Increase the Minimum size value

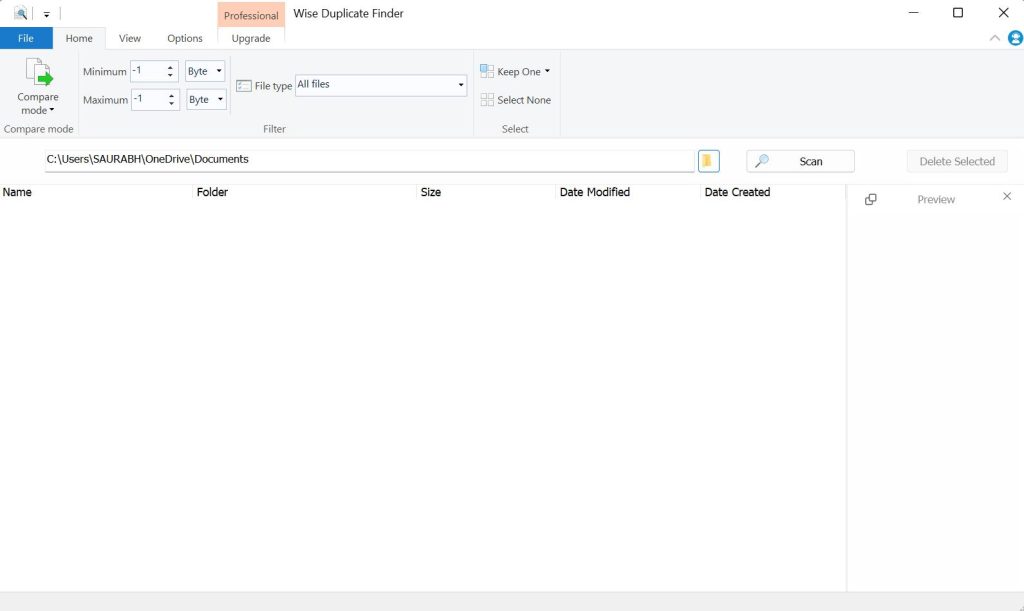170,67
